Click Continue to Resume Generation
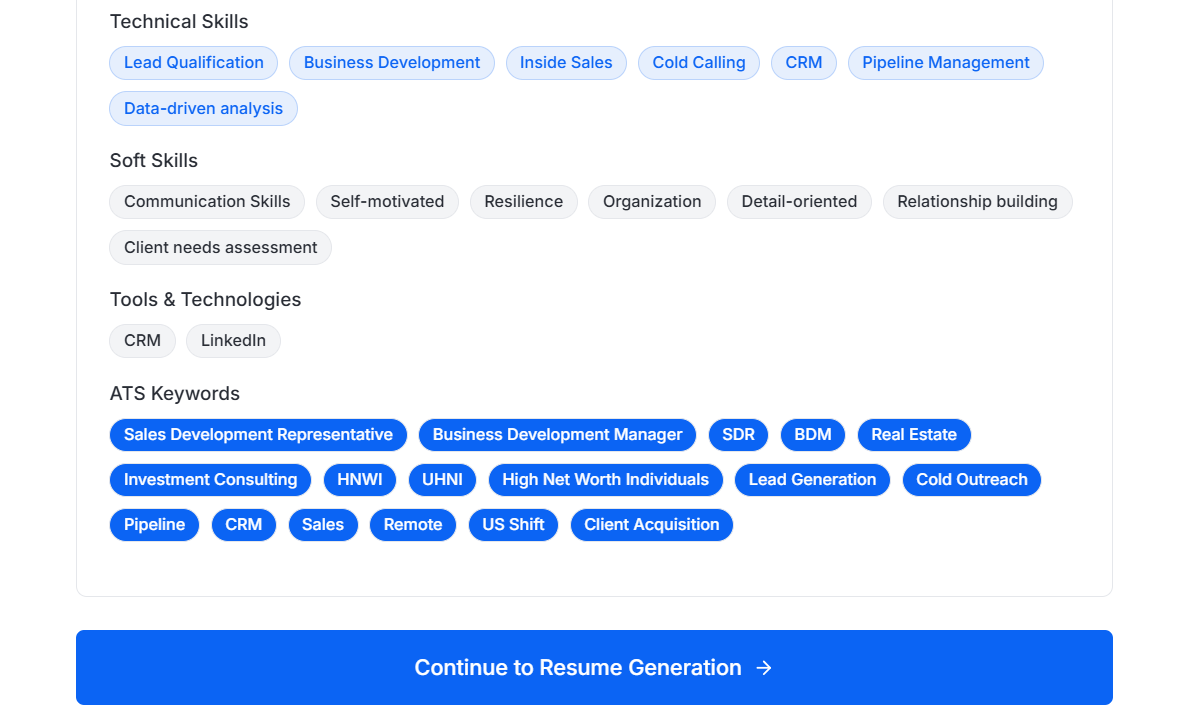The image size is (1182, 716). (x=594, y=667)
